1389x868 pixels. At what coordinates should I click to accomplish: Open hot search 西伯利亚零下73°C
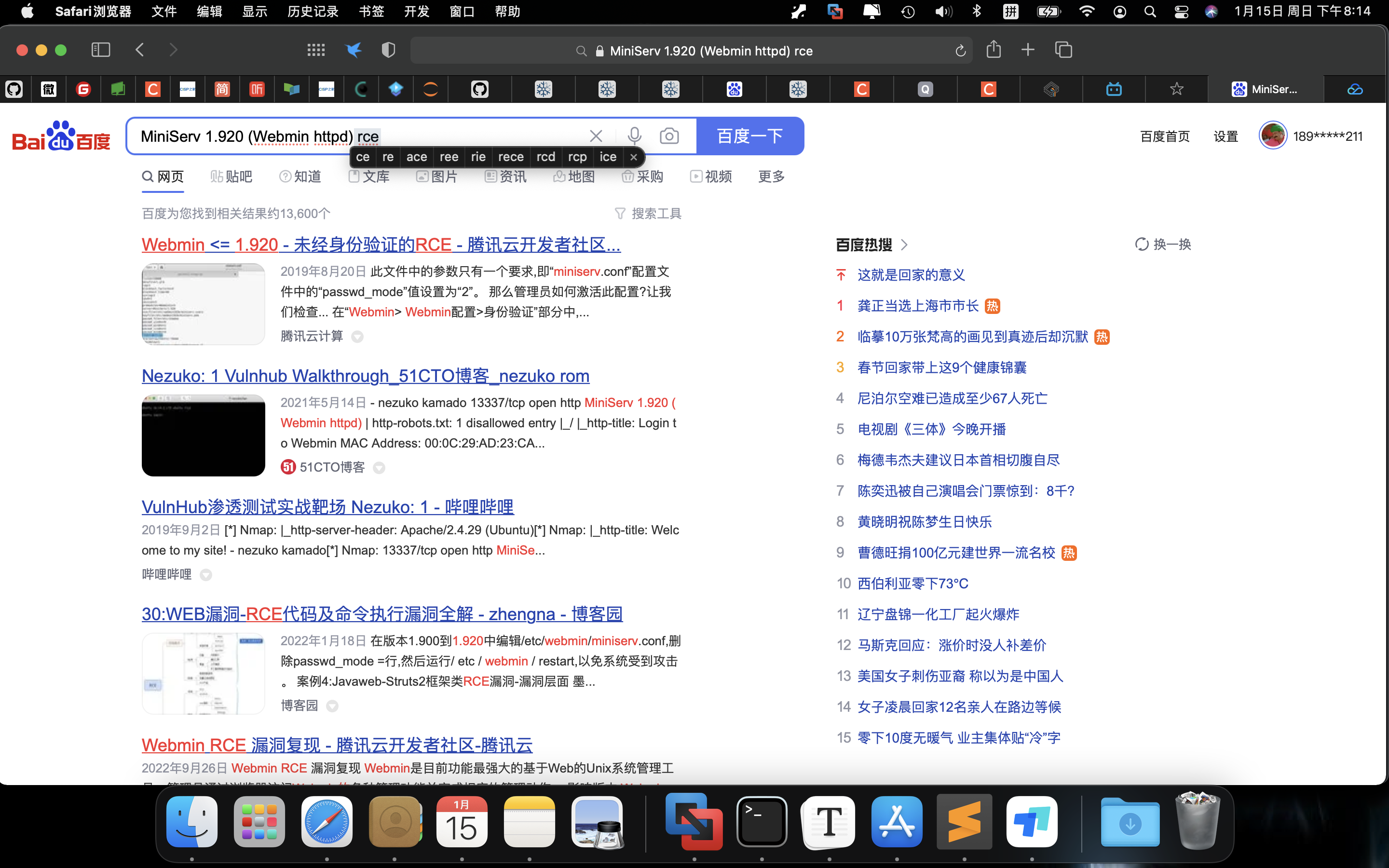click(x=912, y=584)
